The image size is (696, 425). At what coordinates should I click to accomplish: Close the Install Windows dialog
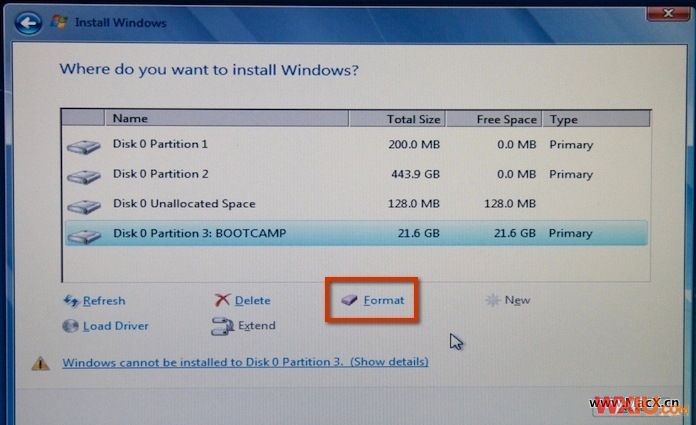[x=668, y=13]
